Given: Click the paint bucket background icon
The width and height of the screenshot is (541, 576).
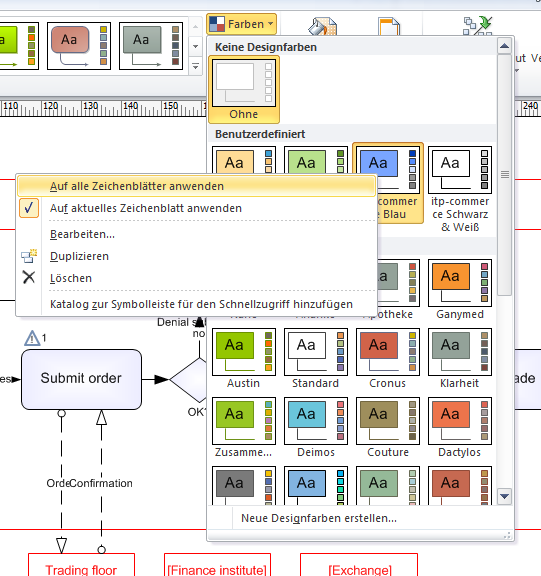Looking at the screenshot, I should (322, 26).
